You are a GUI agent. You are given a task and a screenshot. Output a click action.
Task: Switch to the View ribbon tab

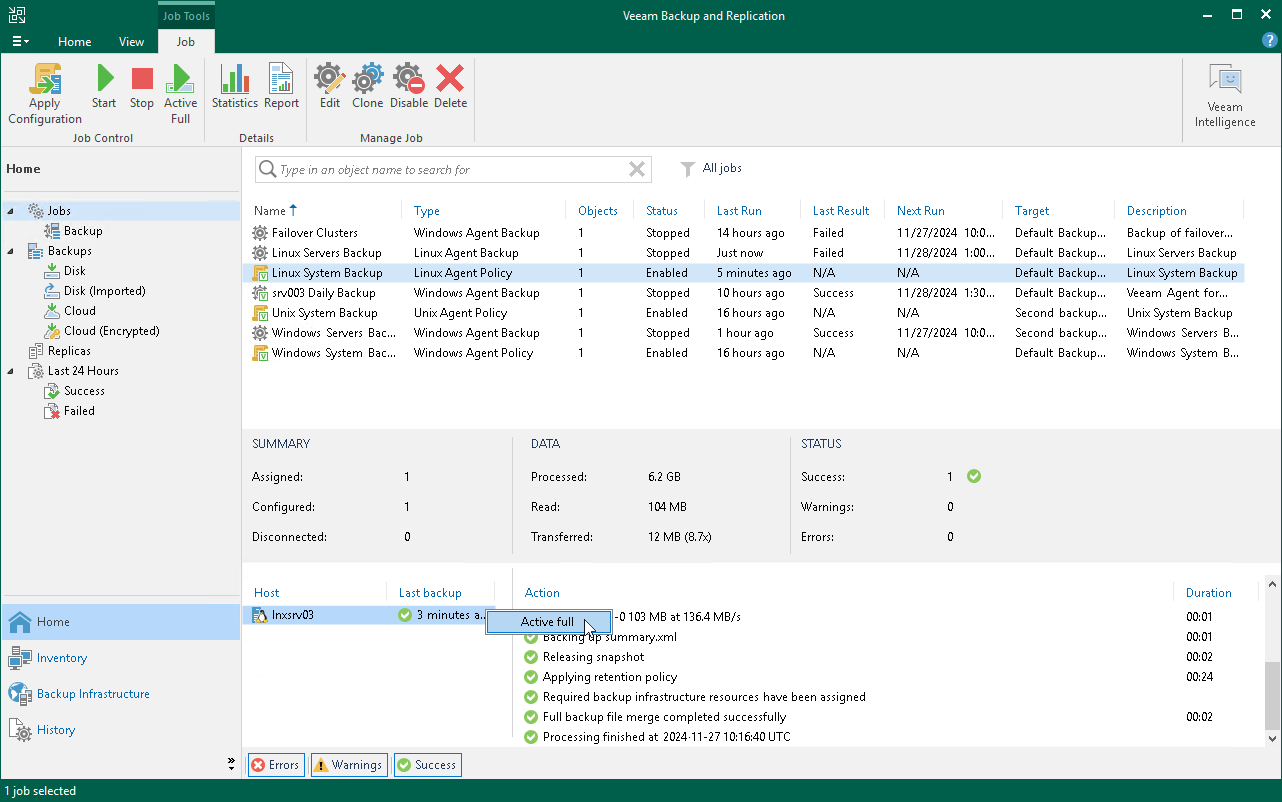(x=131, y=42)
